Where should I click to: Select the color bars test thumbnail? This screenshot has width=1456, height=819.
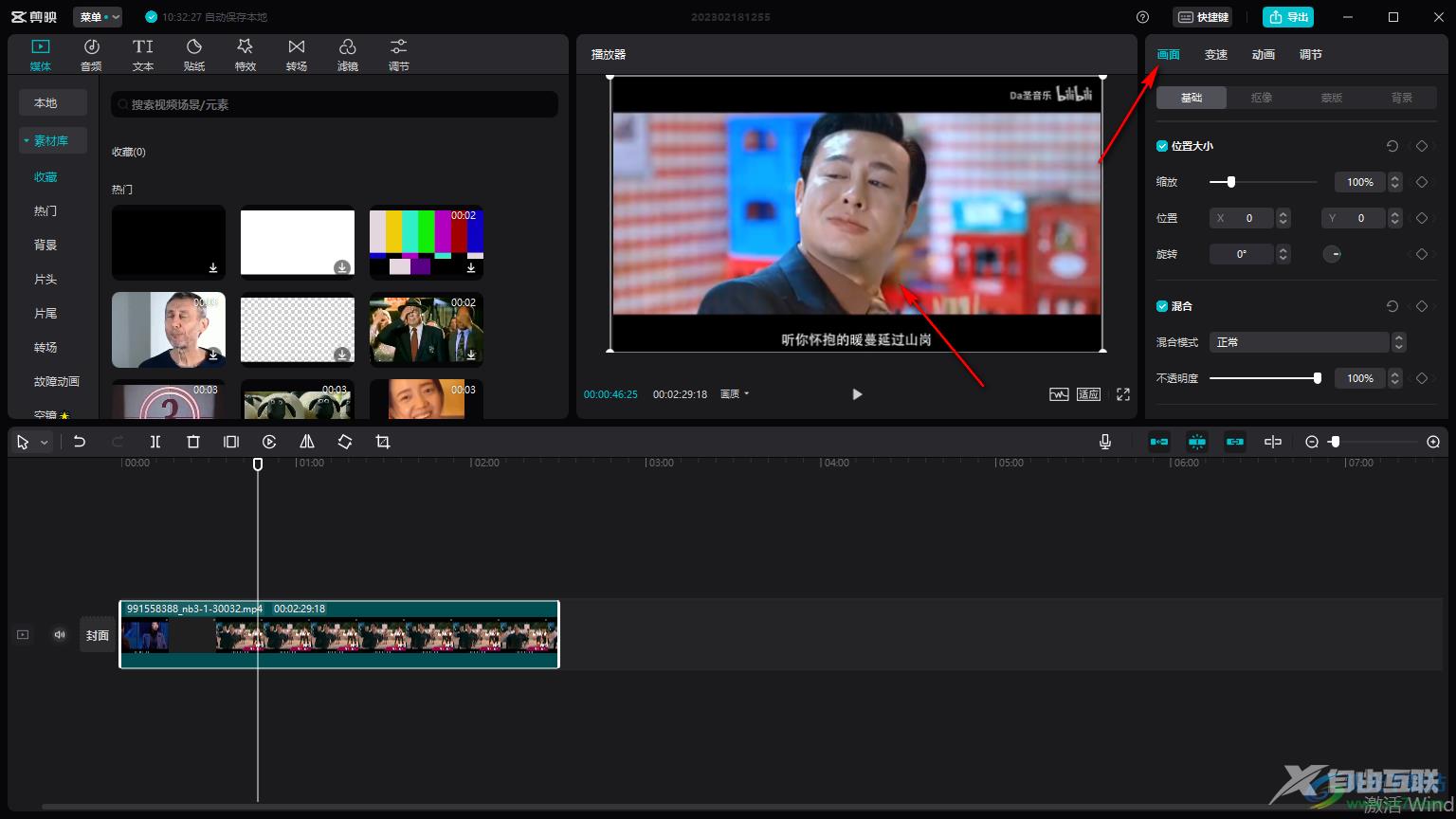point(427,243)
